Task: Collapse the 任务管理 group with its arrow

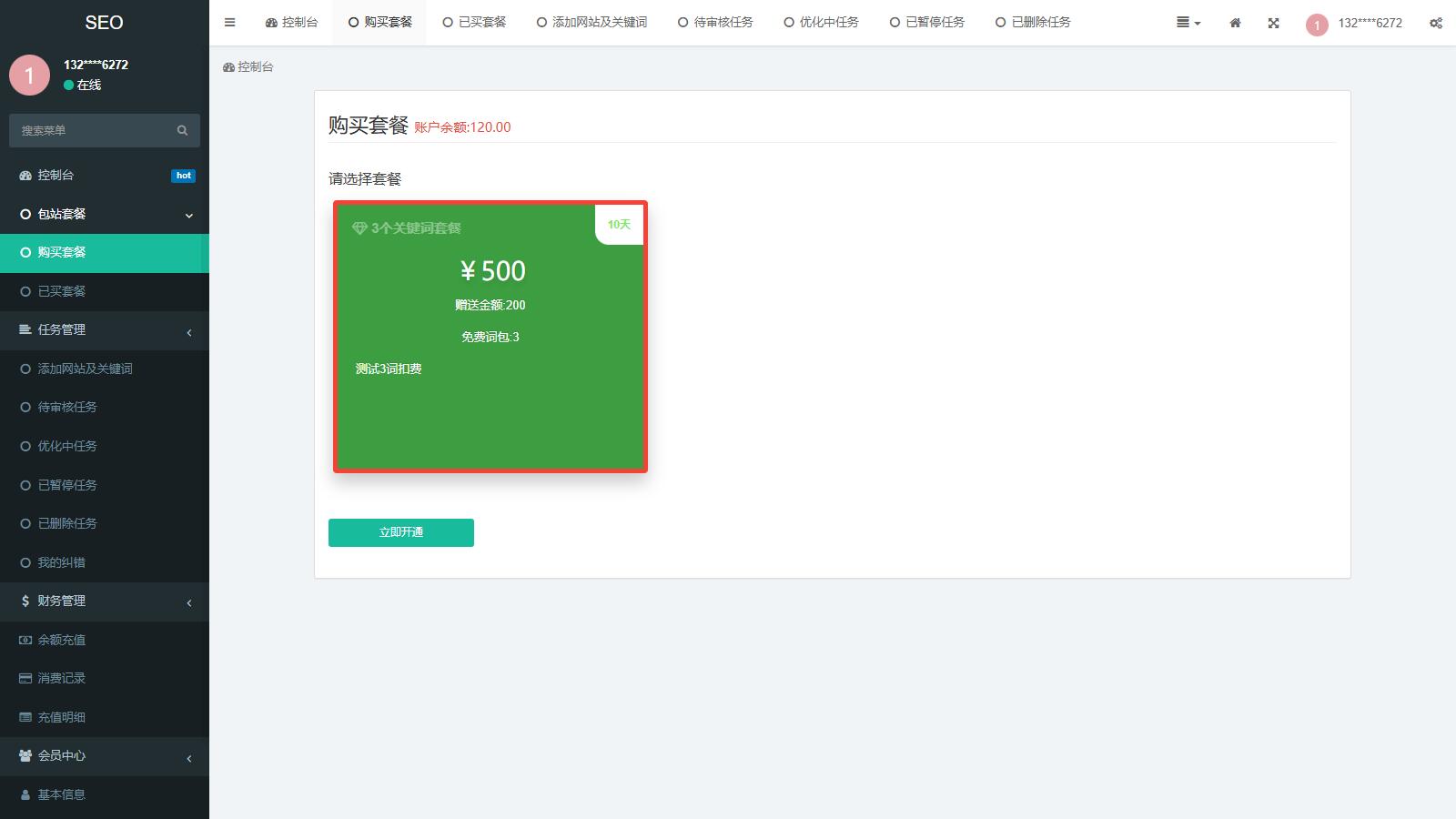Action: (x=189, y=332)
